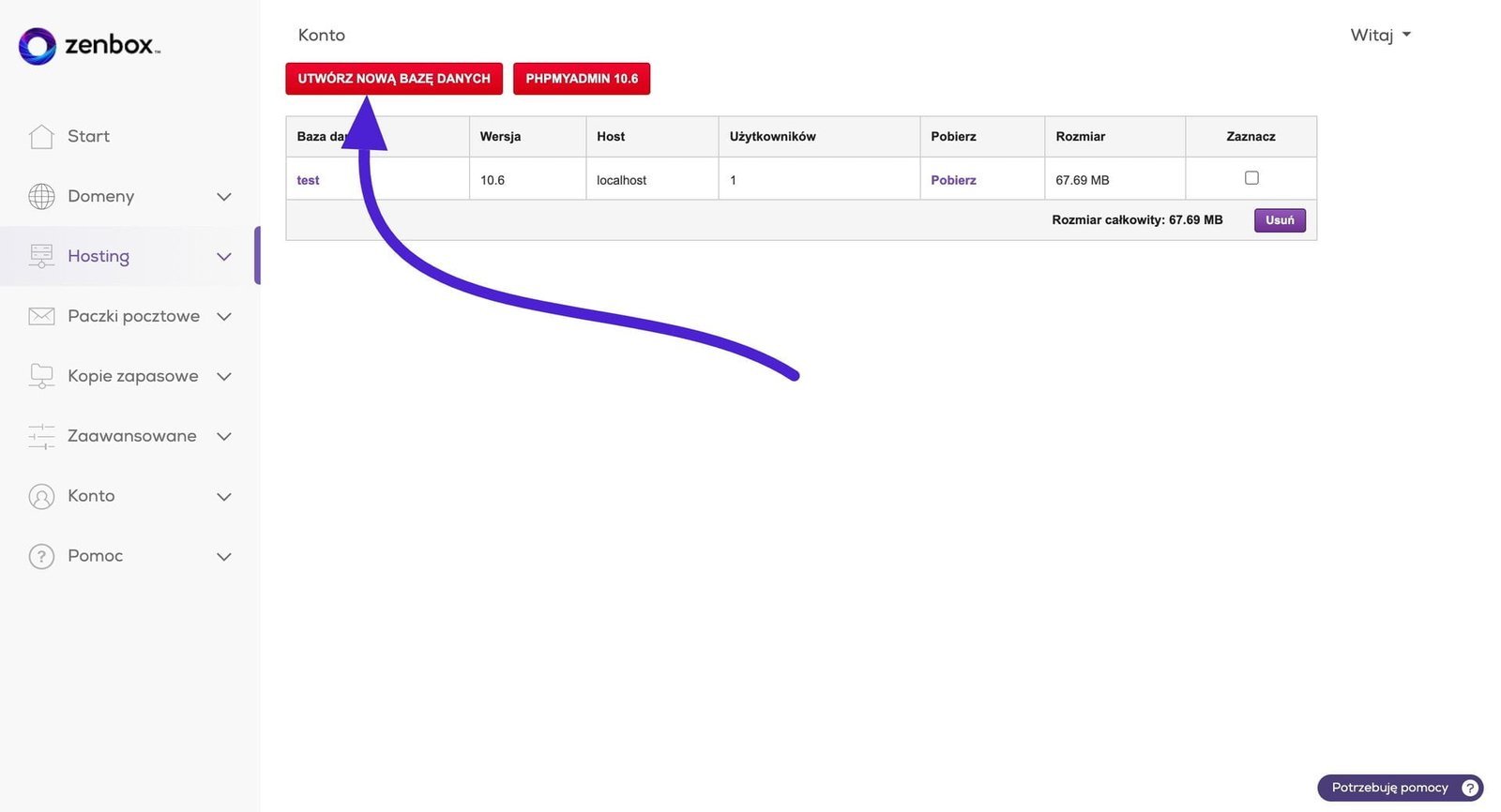
Task: Open the Zaawansowane menu item
Action: (x=131, y=436)
